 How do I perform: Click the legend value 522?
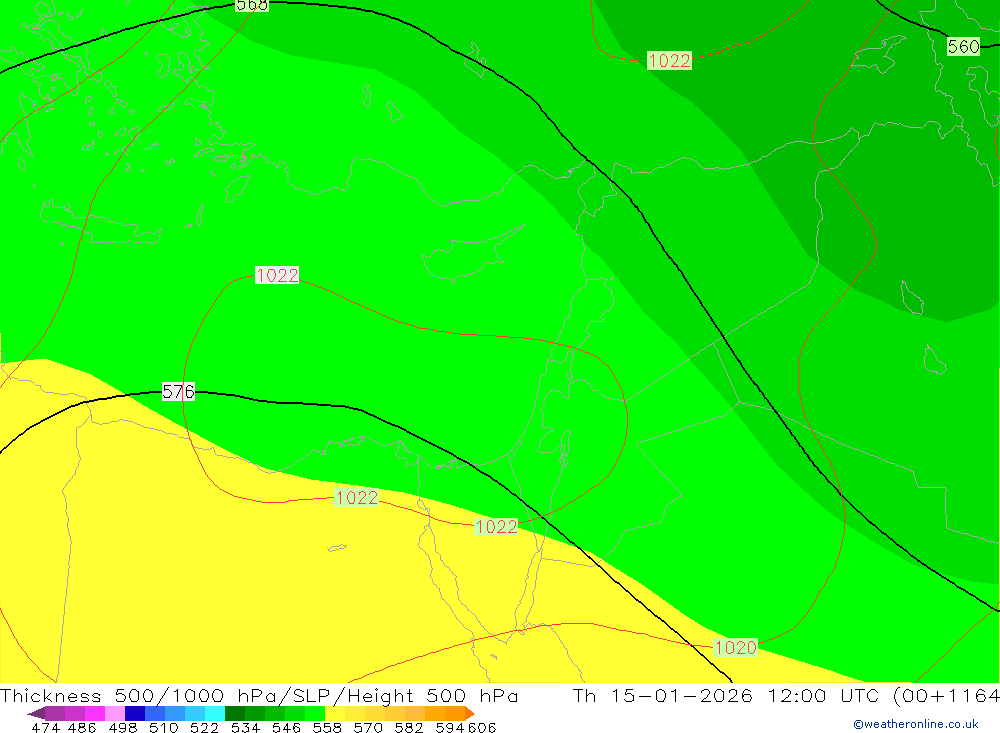(x=204, y=727)
